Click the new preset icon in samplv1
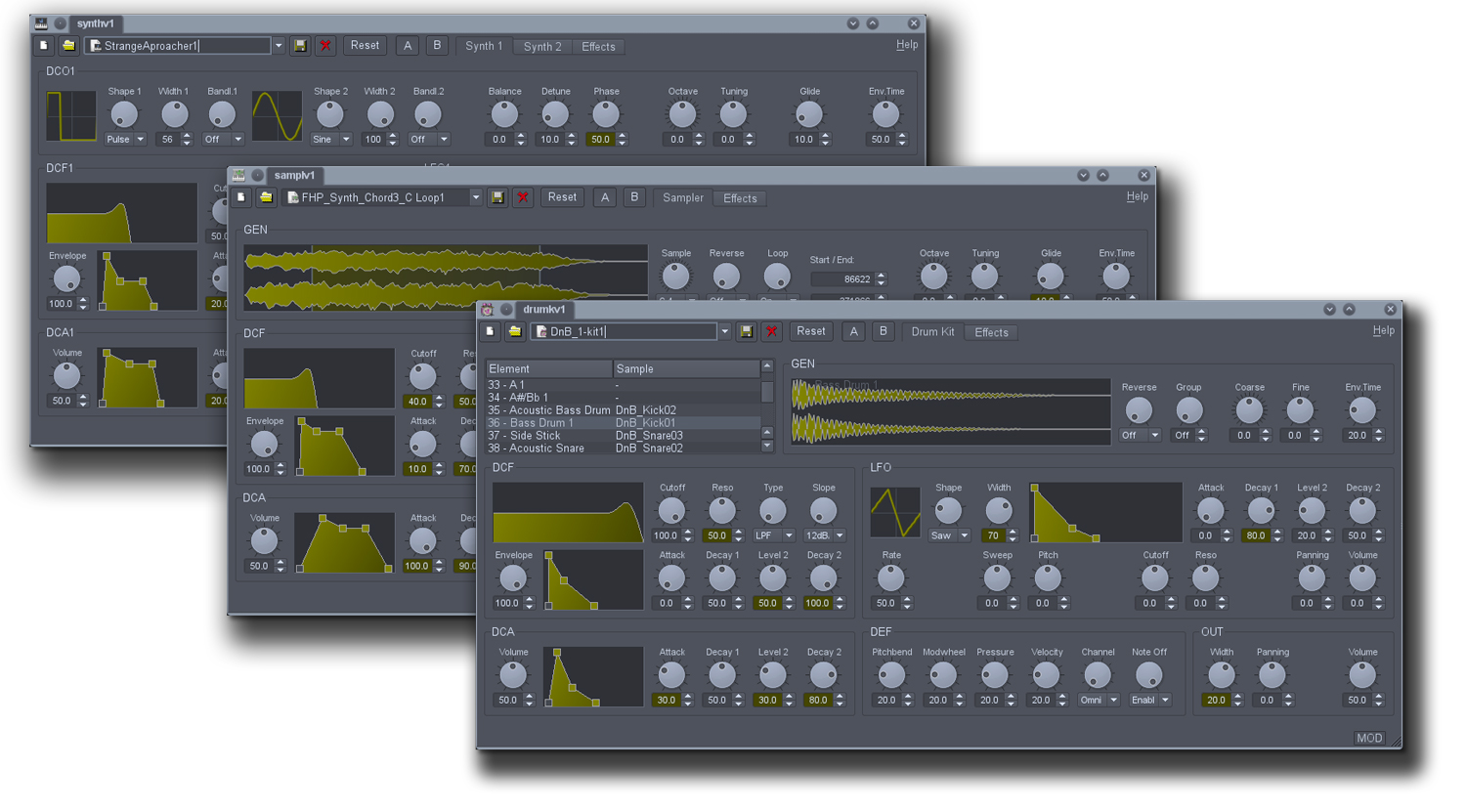The width and height of the screenshot is (1466, 812). coord(241,198)
